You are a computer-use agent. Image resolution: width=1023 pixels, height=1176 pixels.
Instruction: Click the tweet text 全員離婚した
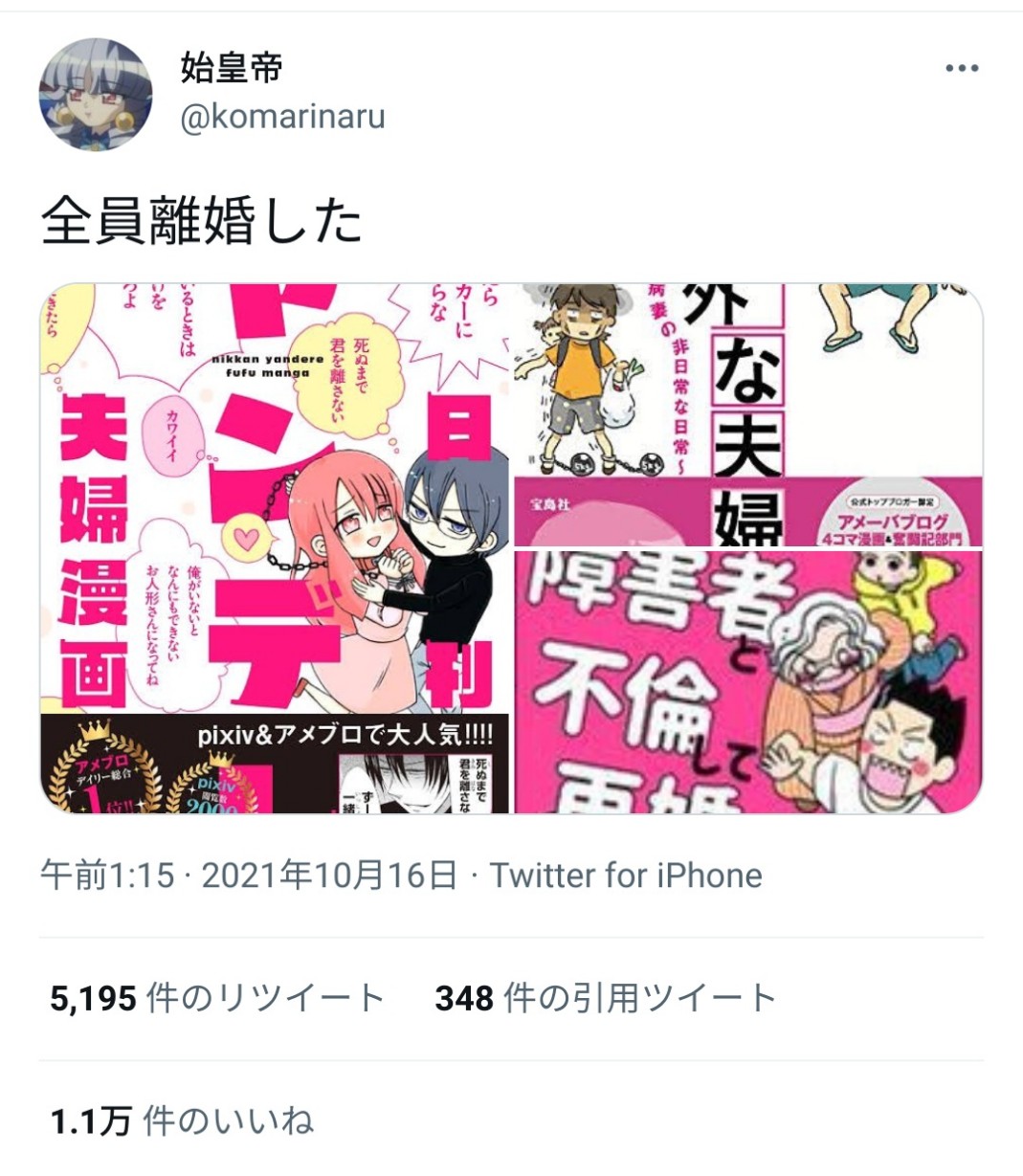point(201,221)
